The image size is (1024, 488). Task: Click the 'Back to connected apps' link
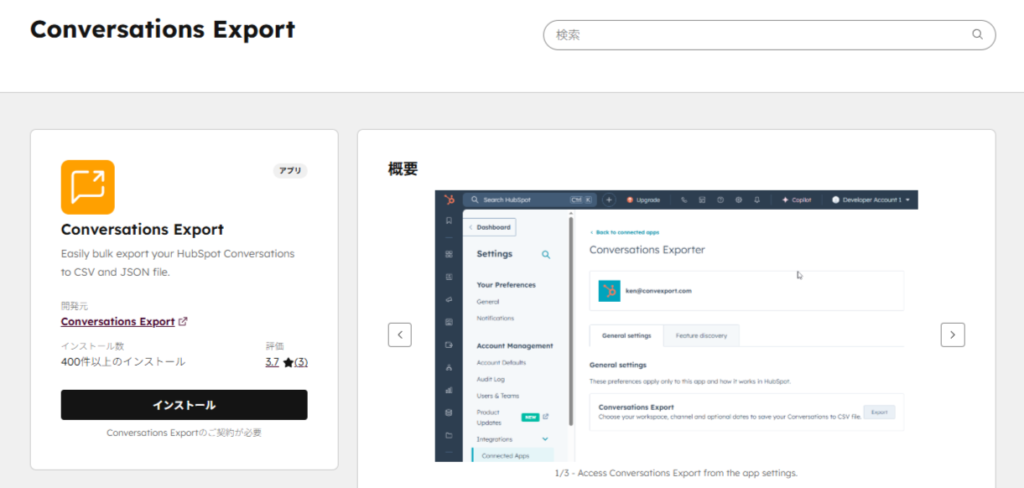point(624,233)
